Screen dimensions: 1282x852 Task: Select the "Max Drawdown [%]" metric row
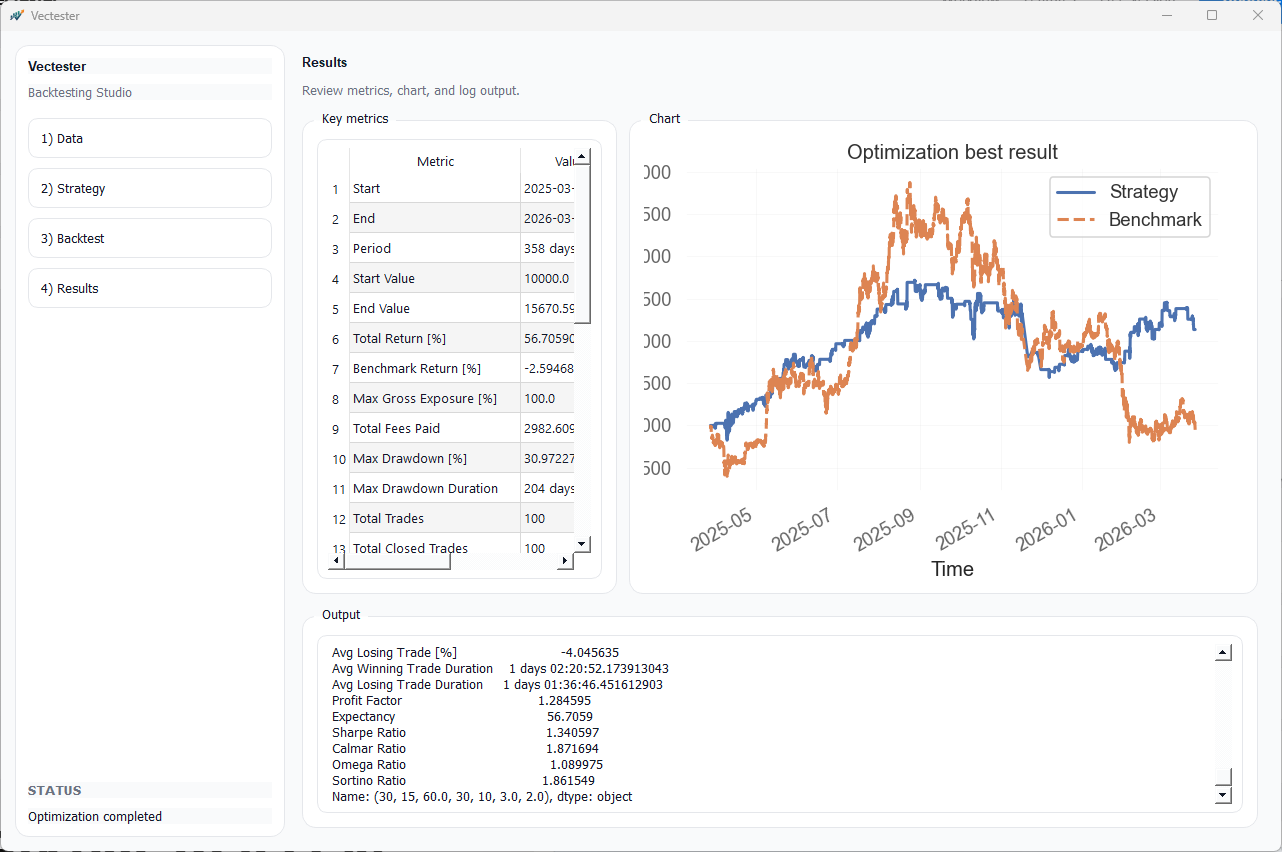[x=434, y=458]
